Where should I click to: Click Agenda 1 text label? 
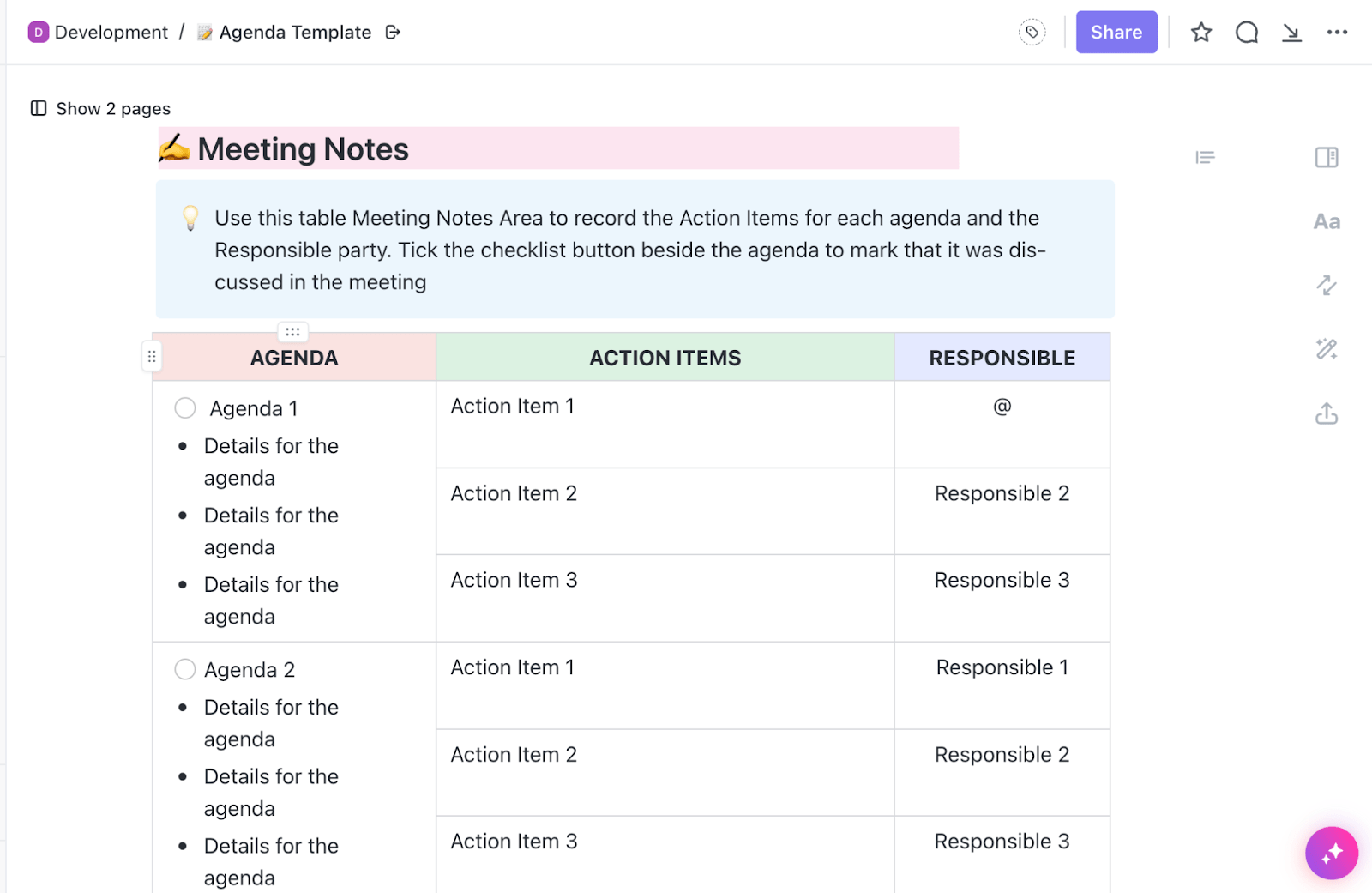(254, 408)
